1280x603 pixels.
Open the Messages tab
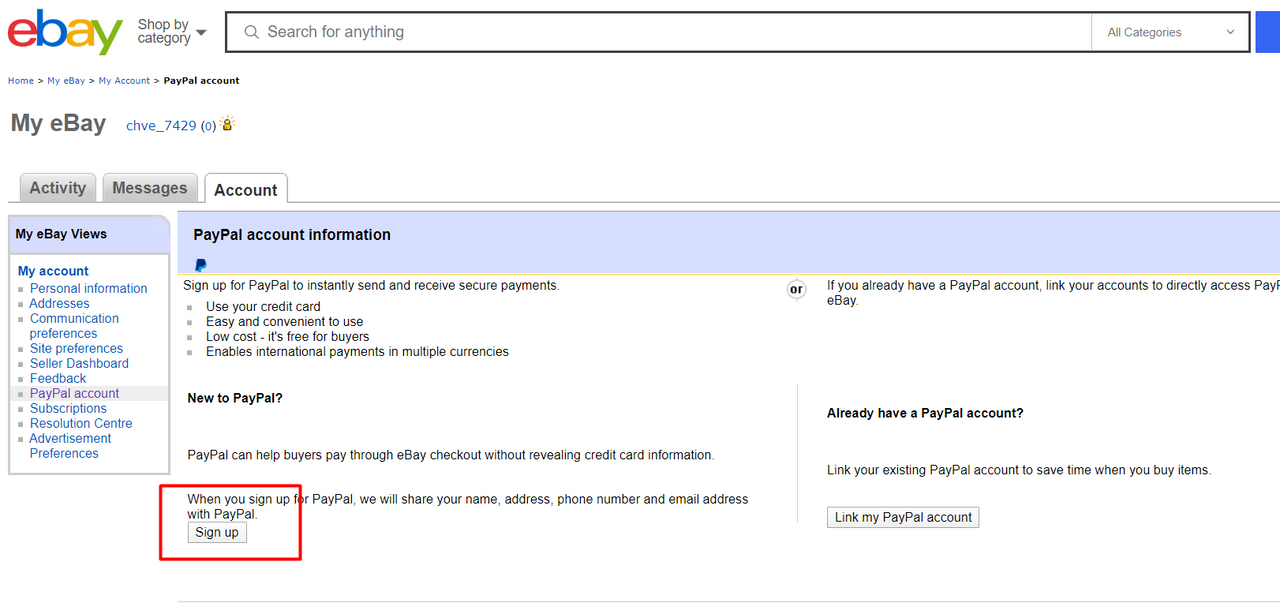(150, 188)
